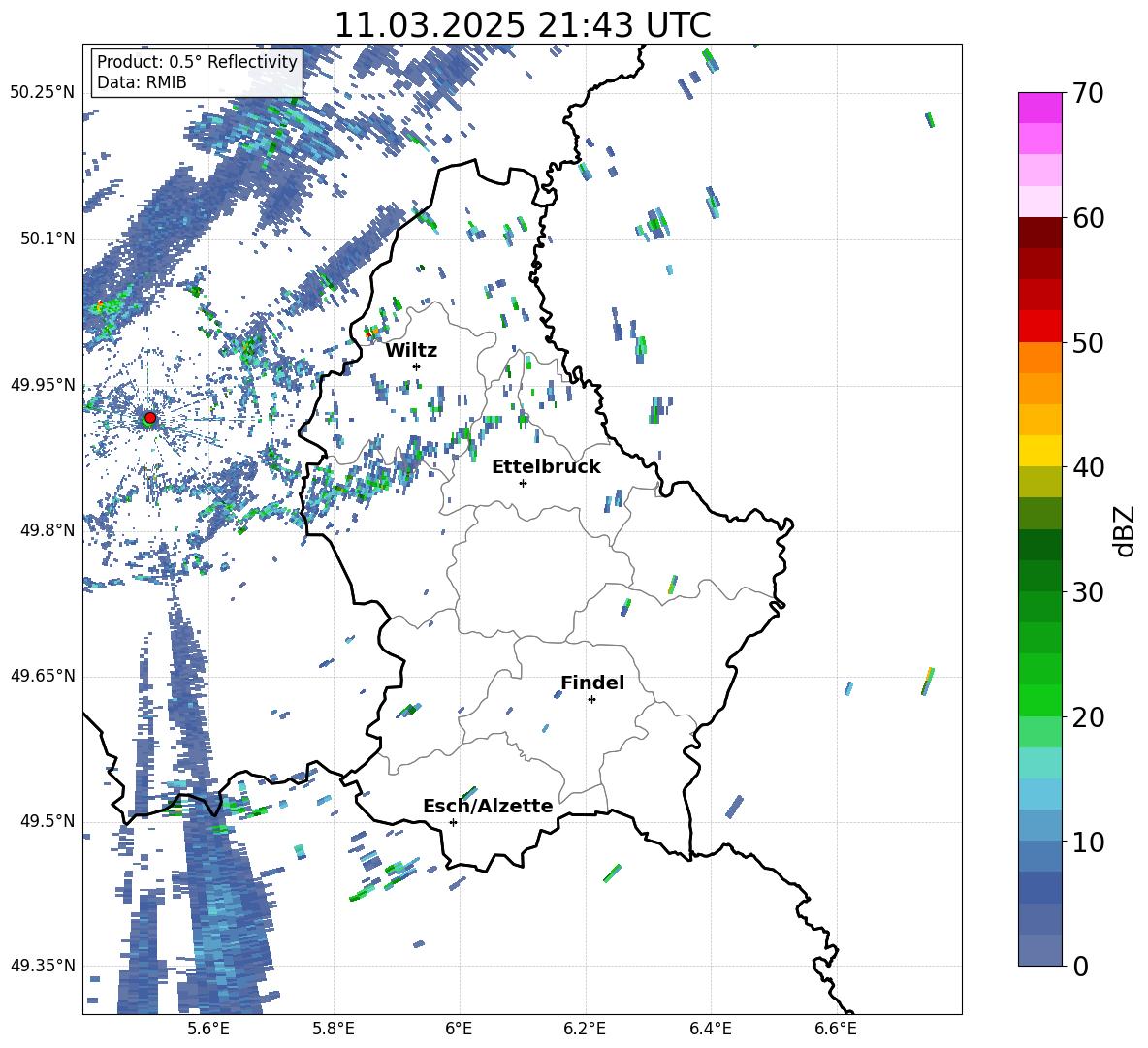Click the 20 tick label on the colorbar
The height and width of the screenshot is (1048, 1148).
pyautogui.click(x=1088, y=716)
